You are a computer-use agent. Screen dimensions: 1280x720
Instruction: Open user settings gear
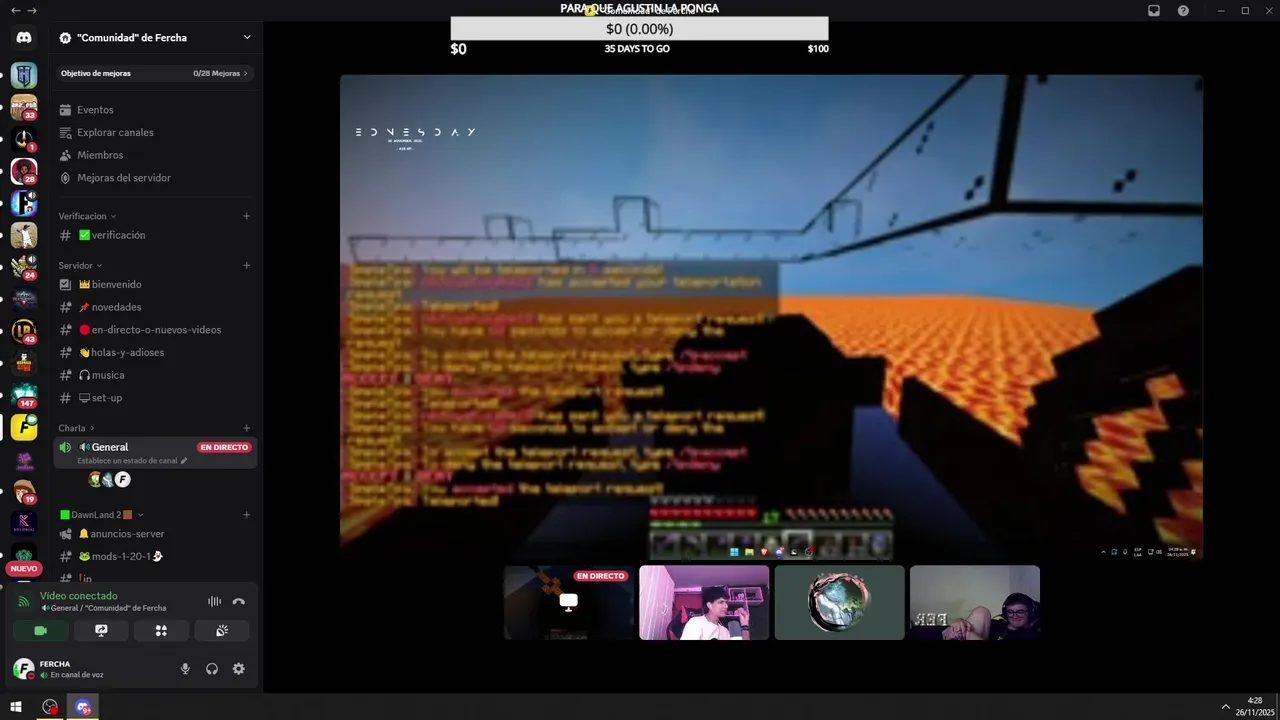[x=238, y=669]
